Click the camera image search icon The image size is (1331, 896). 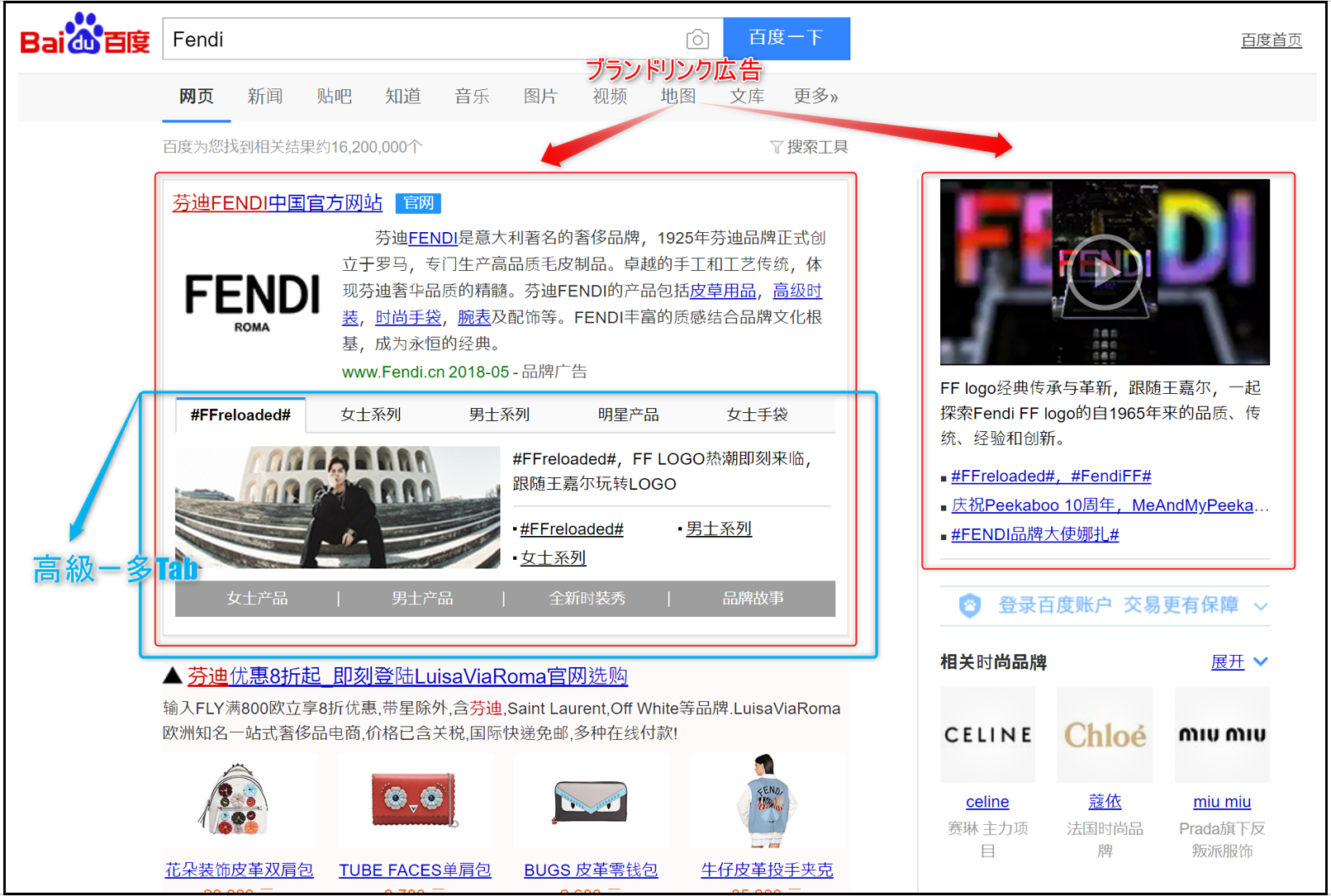[x=697, y=39]
